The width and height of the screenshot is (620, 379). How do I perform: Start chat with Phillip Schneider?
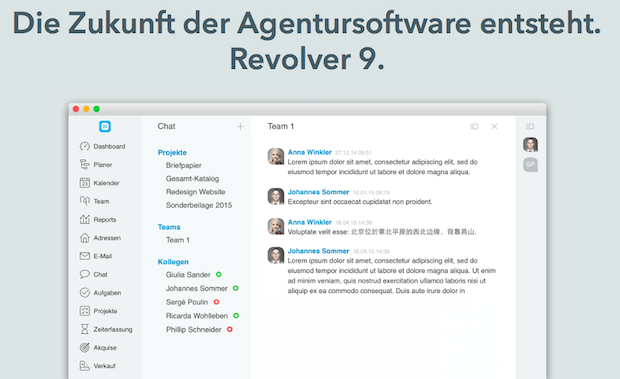pyautogui.click(x=193, y=330)
